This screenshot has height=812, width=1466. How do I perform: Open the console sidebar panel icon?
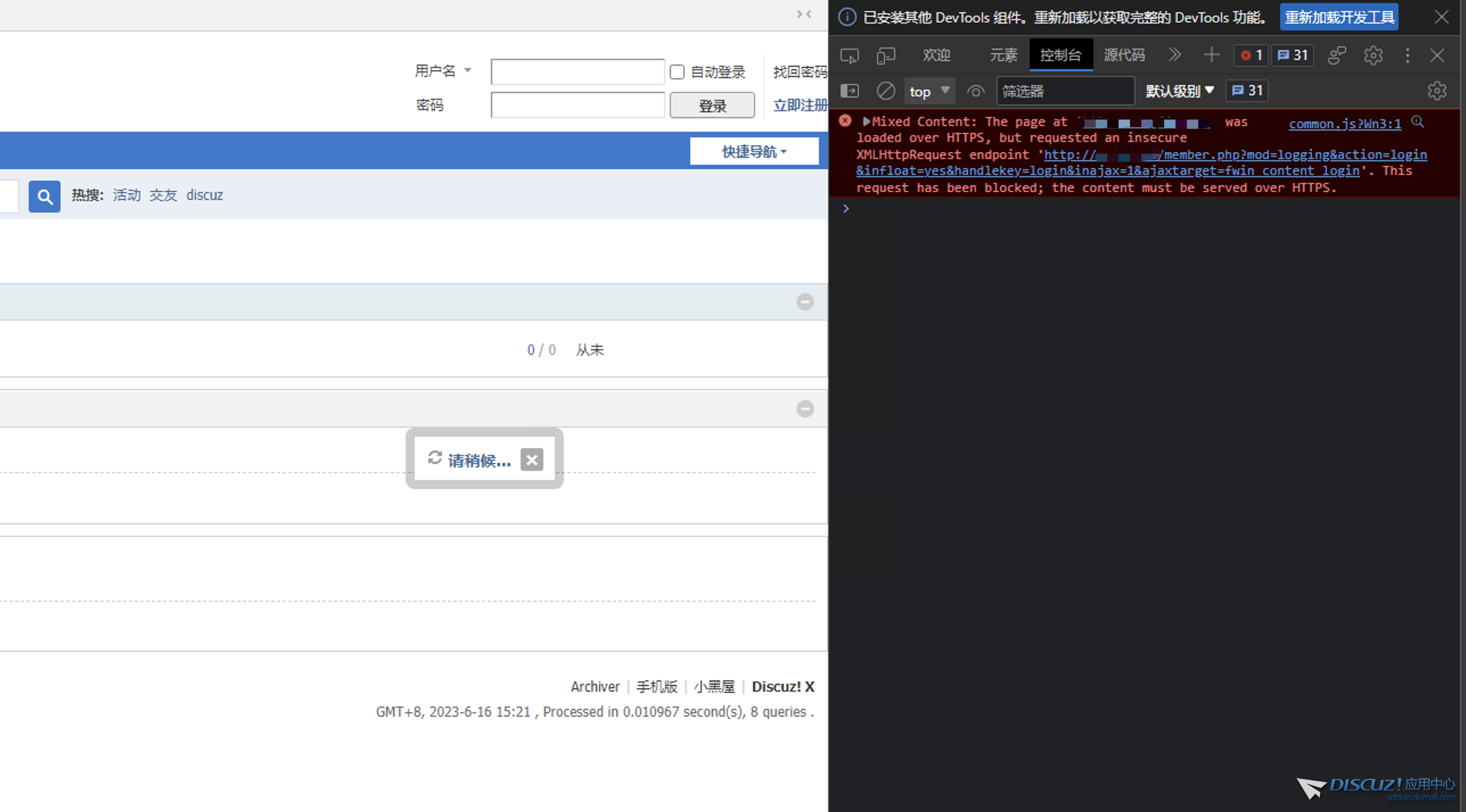click(x=849, y=91)
